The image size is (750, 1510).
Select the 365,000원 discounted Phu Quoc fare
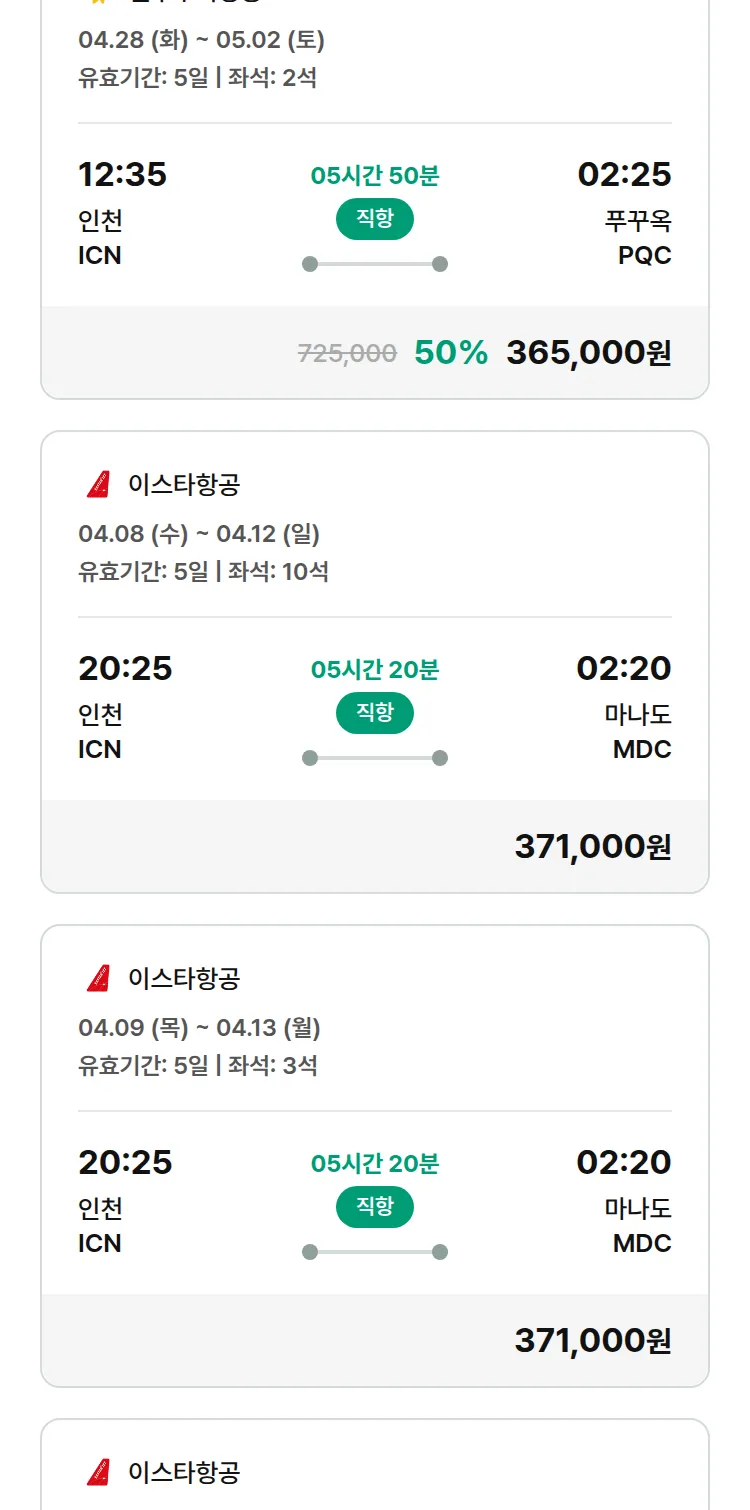[x=588, y=352]
